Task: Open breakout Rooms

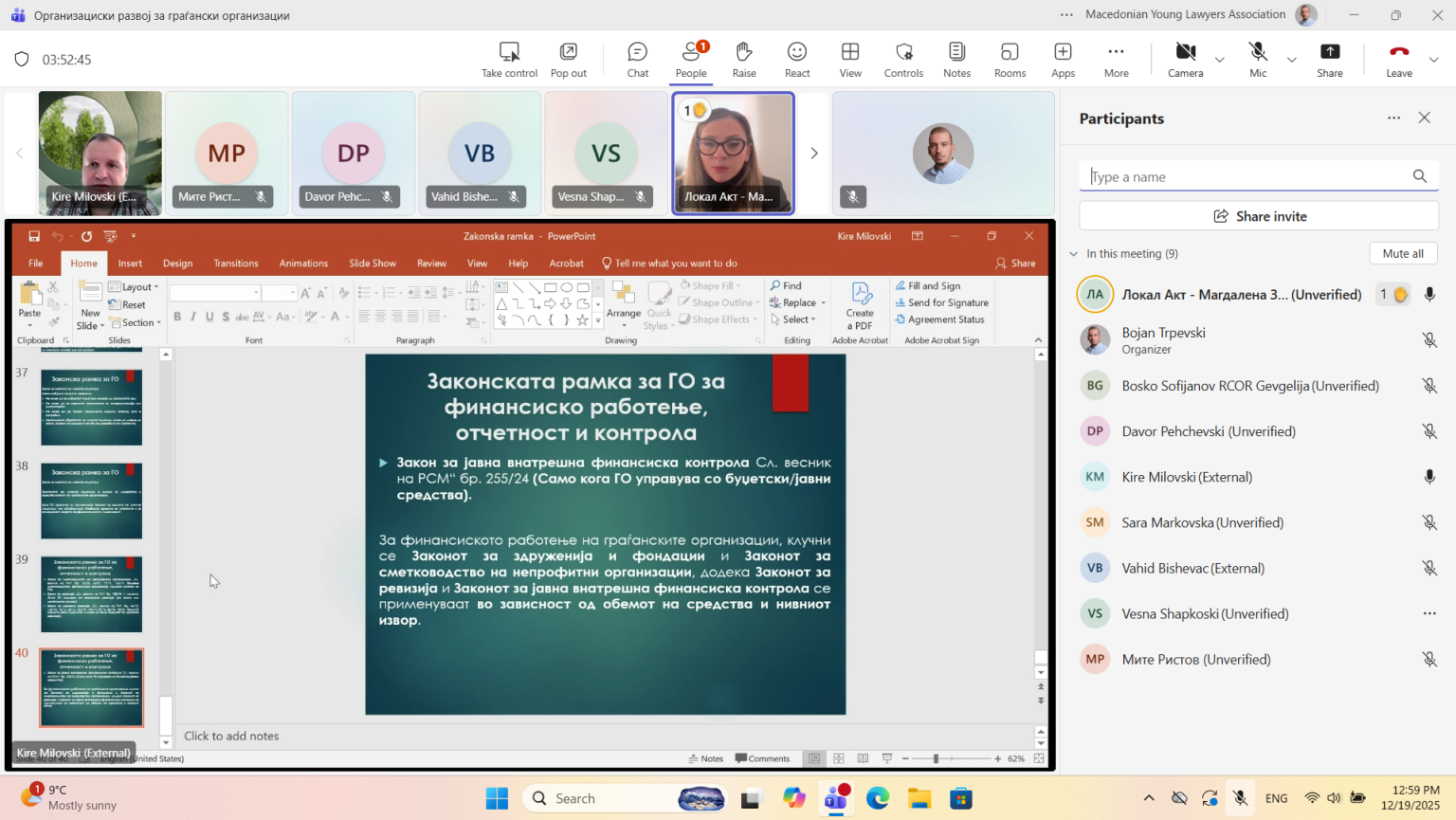Action: (x=1010, y=59)
